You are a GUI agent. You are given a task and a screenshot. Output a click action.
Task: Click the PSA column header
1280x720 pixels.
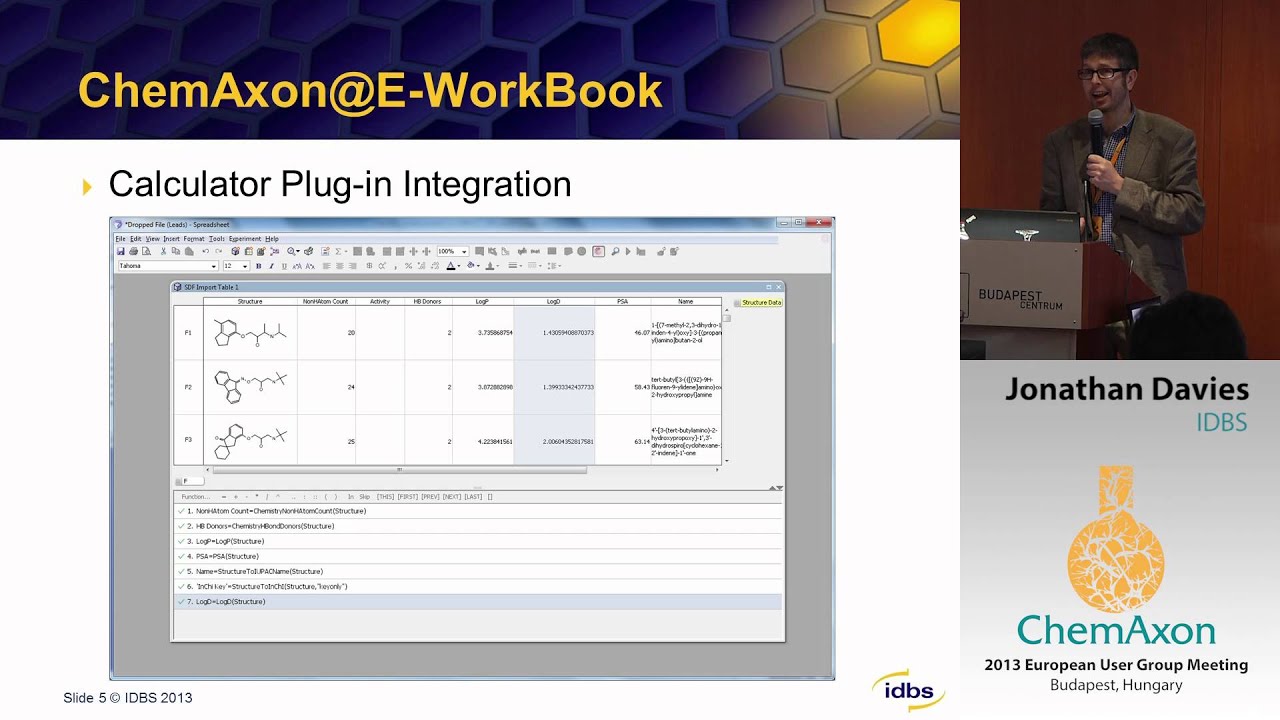pyautogui.click(x=622, y=301)
